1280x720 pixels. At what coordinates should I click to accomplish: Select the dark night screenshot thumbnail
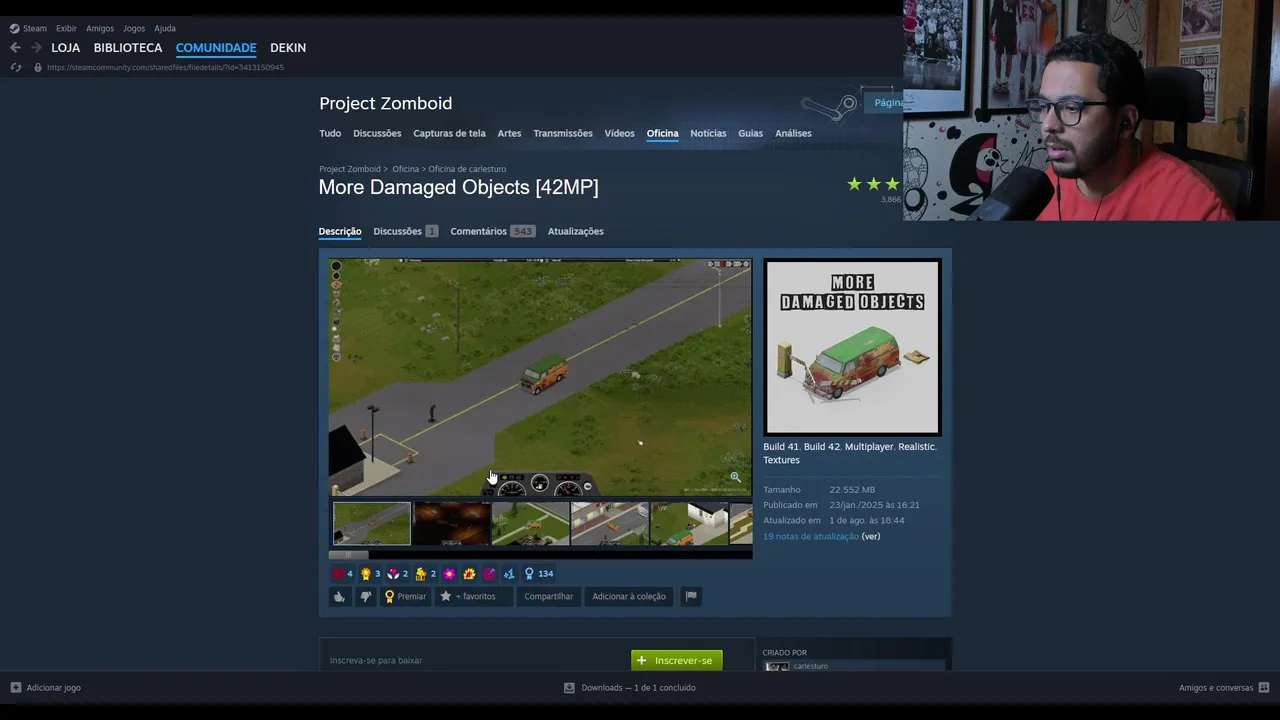point(451,524)
